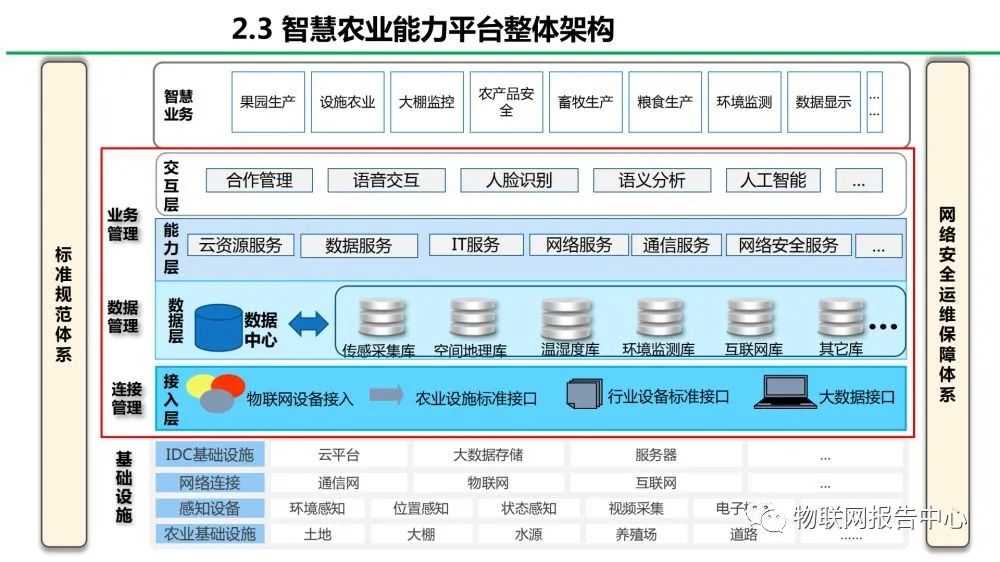Click the blue double-headed arrow icon
This screenshot has width=1000, height=562.
[308, 324]
